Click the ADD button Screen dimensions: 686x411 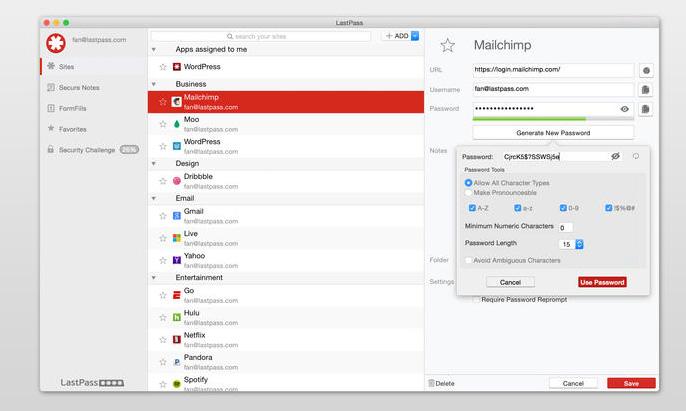pyautogui.click(x=397, y=36)
